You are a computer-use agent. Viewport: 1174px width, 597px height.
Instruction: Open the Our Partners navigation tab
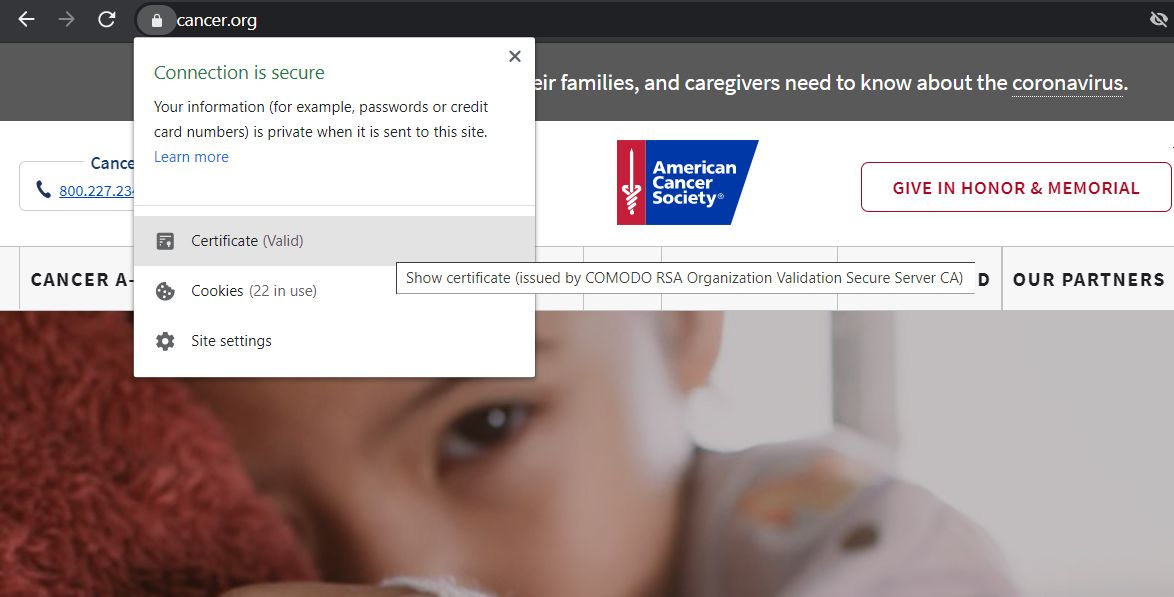click(1088, 280)
